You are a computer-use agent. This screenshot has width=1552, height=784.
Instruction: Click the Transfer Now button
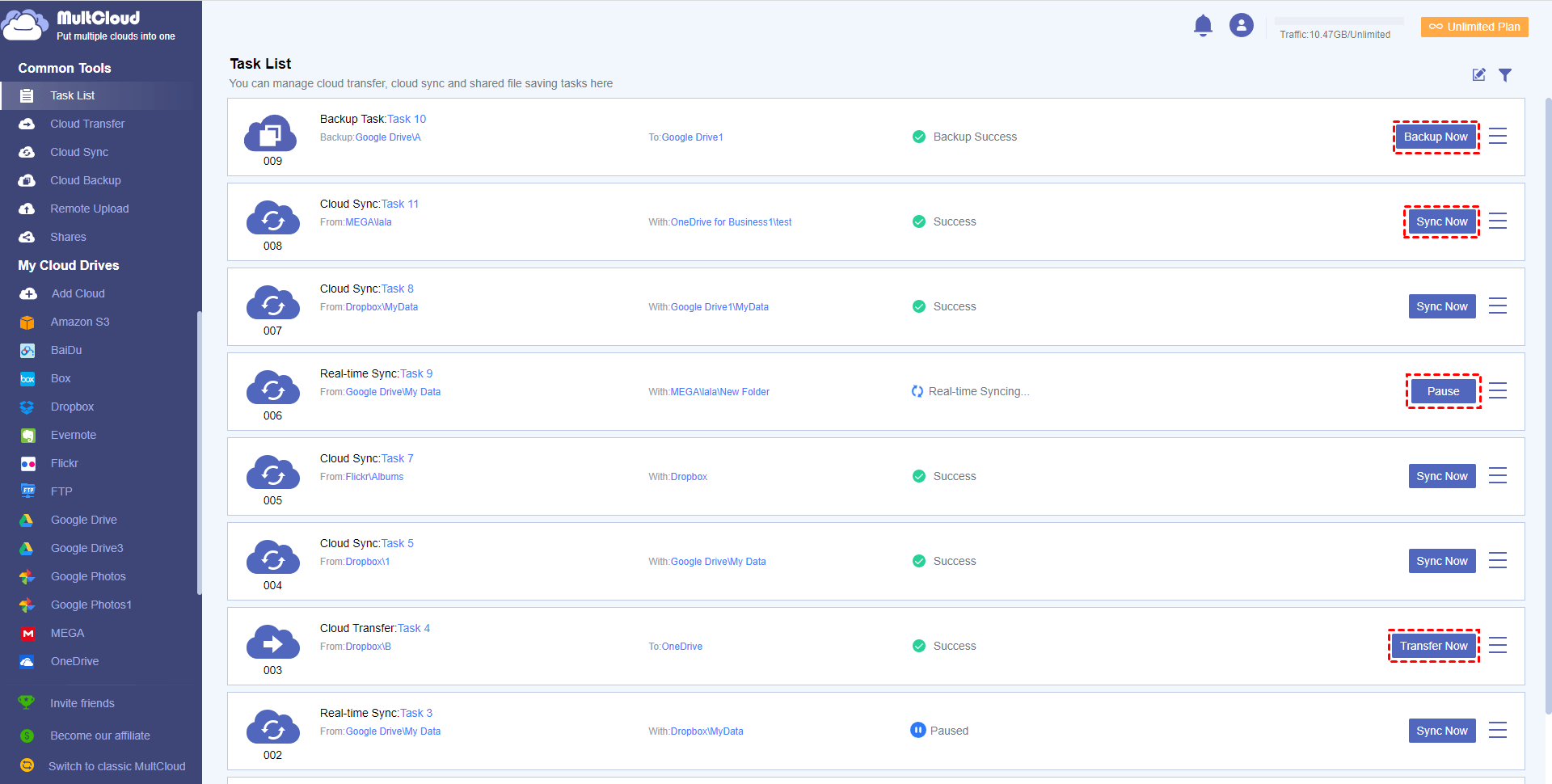click(x=1433, y=646)
